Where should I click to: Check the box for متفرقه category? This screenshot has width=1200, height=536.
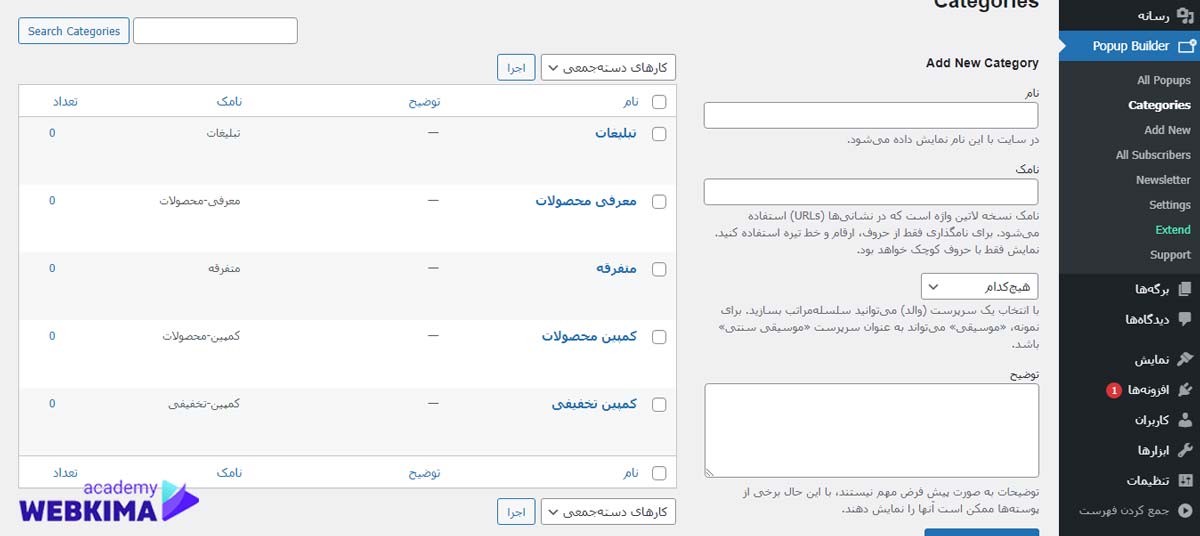point(659,269)
